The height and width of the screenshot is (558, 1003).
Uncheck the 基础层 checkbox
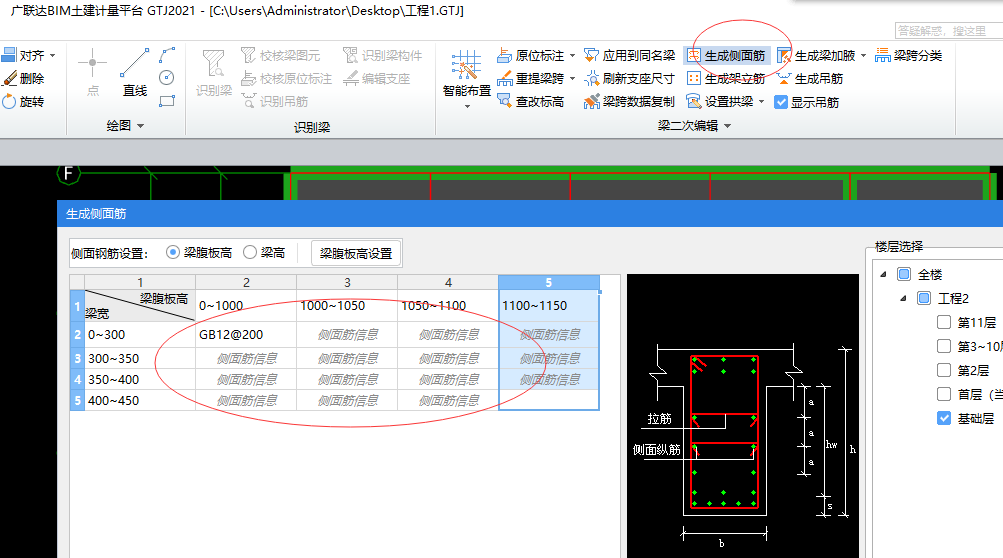click(944, 418)
